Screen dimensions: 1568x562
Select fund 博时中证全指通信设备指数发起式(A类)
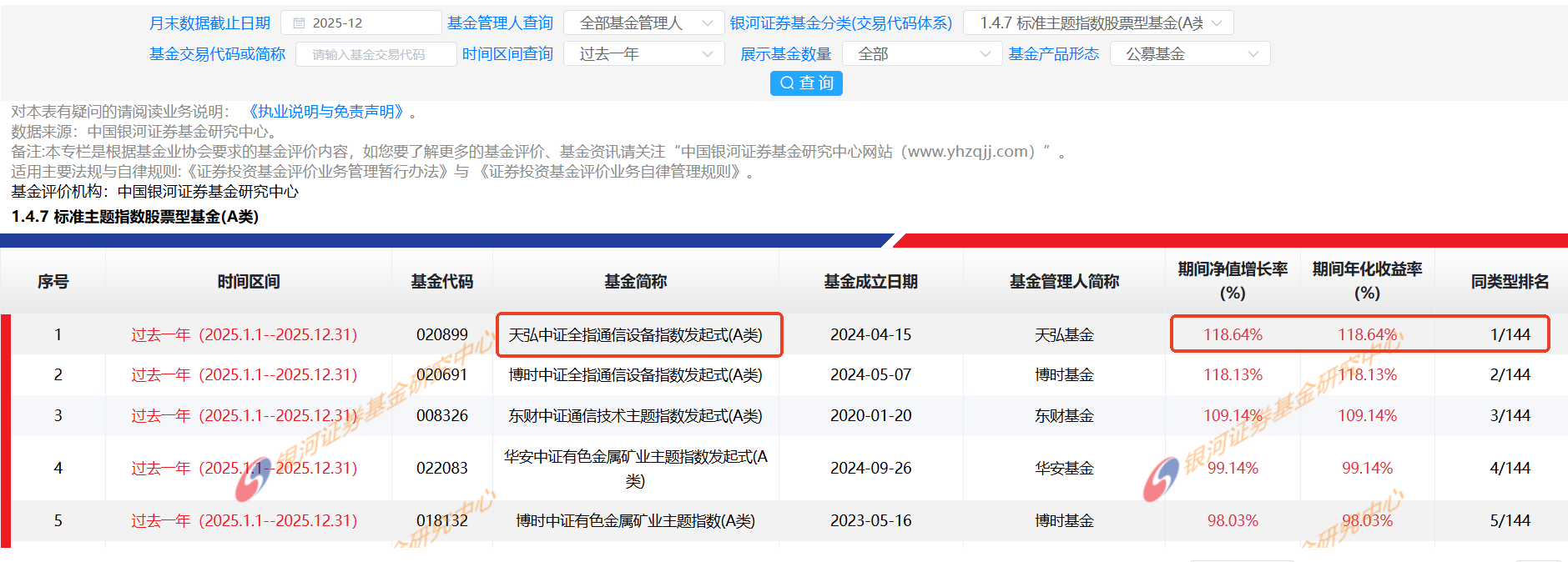636,375
